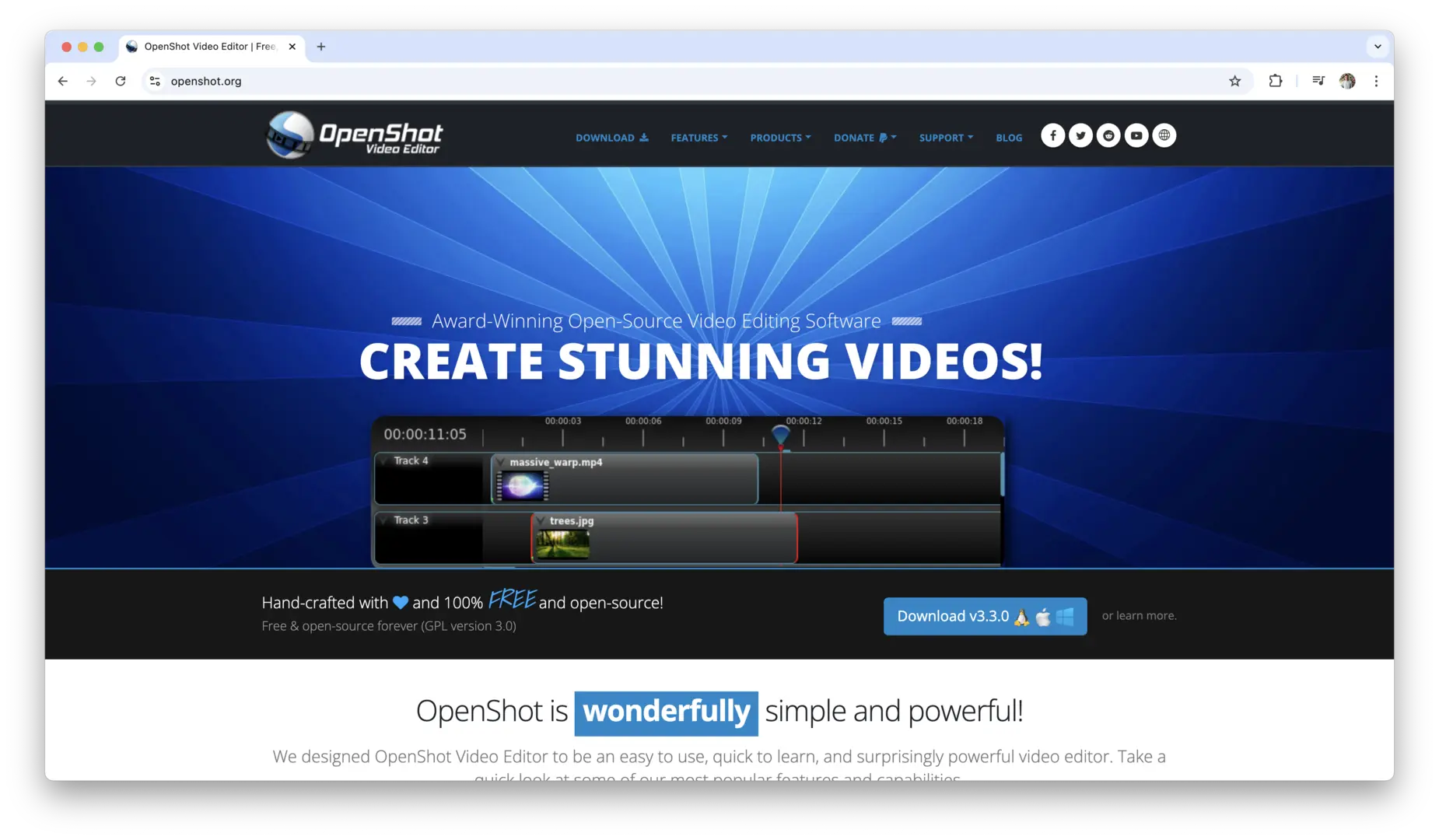1439x840 pixels.
Task: Select the trees.jpg clip thumbnail
Action: click(x=562, y=544)
